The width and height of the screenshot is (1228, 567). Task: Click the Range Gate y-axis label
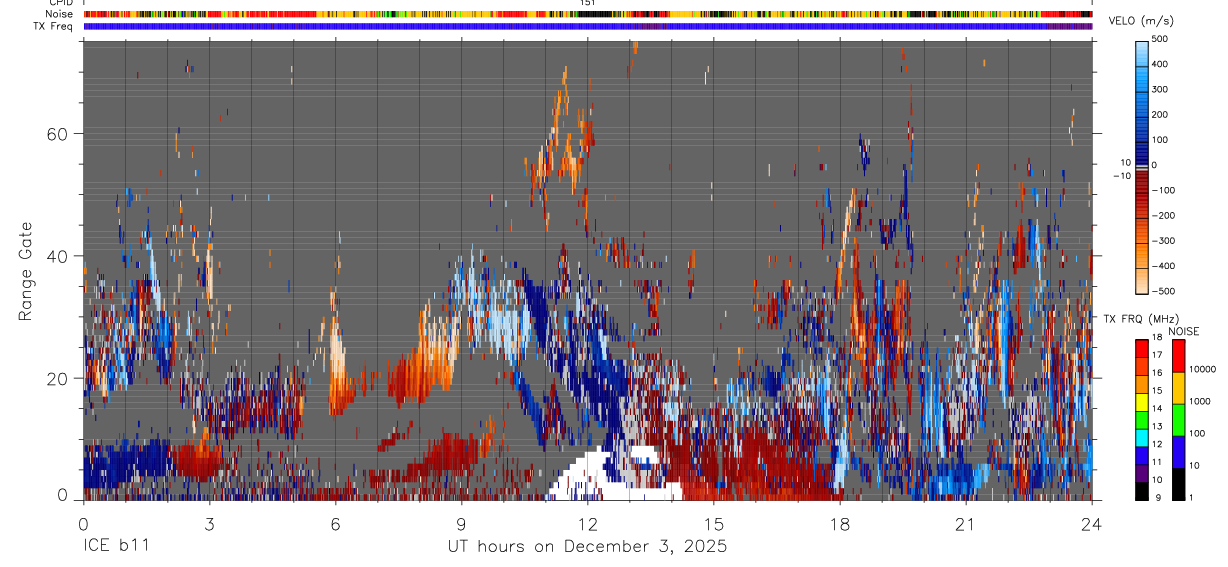click(x=26, y=272)
